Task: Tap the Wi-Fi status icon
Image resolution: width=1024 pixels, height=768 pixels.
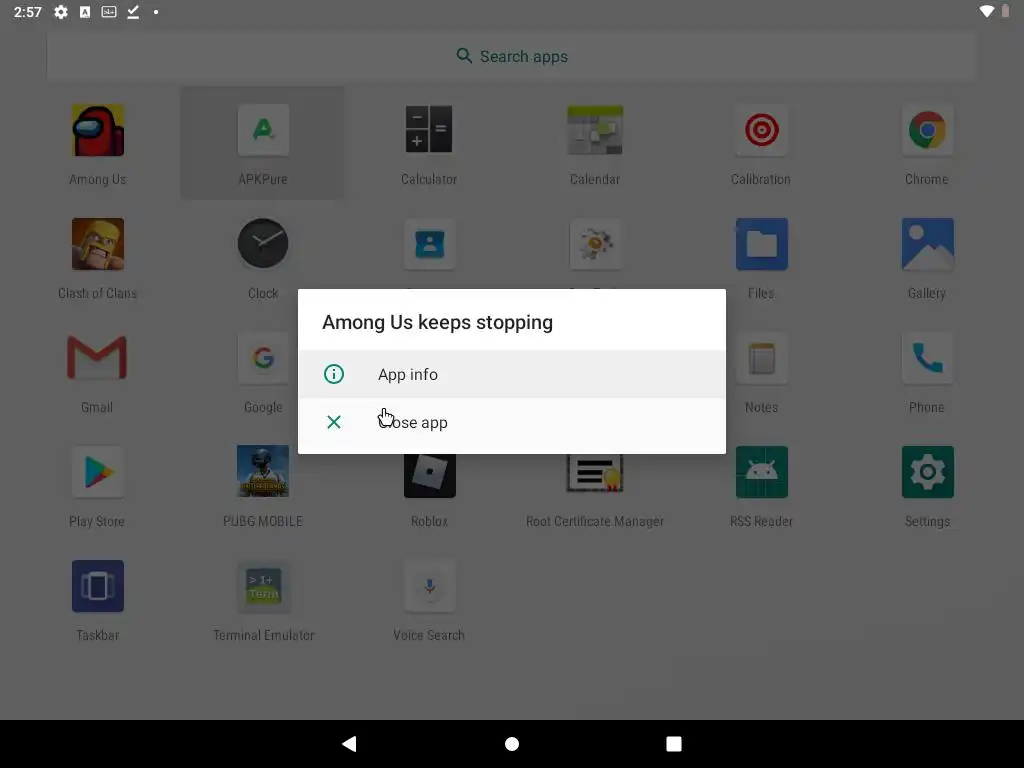Action: coord(986,11)
